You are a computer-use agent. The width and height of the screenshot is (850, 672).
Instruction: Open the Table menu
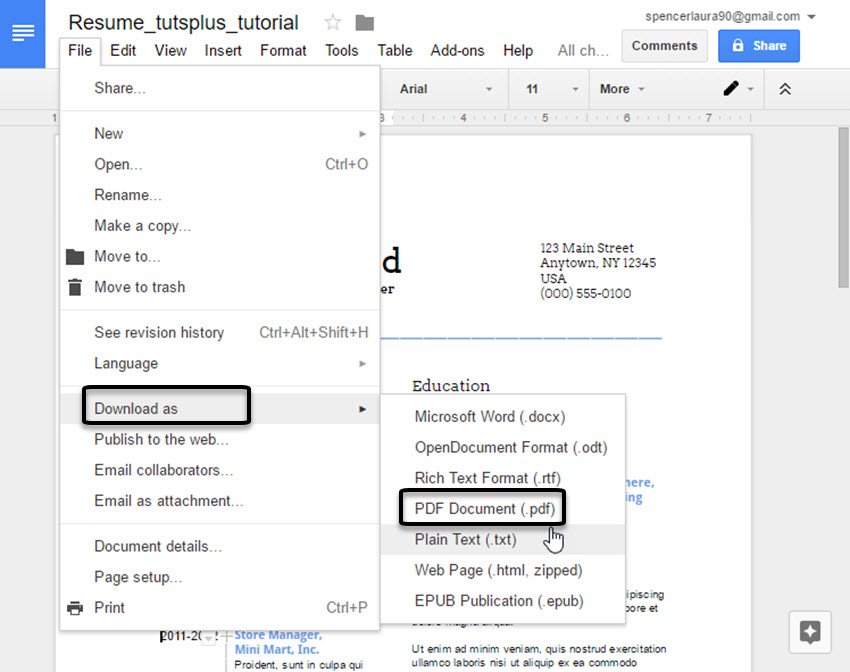[x=395, y=50]
